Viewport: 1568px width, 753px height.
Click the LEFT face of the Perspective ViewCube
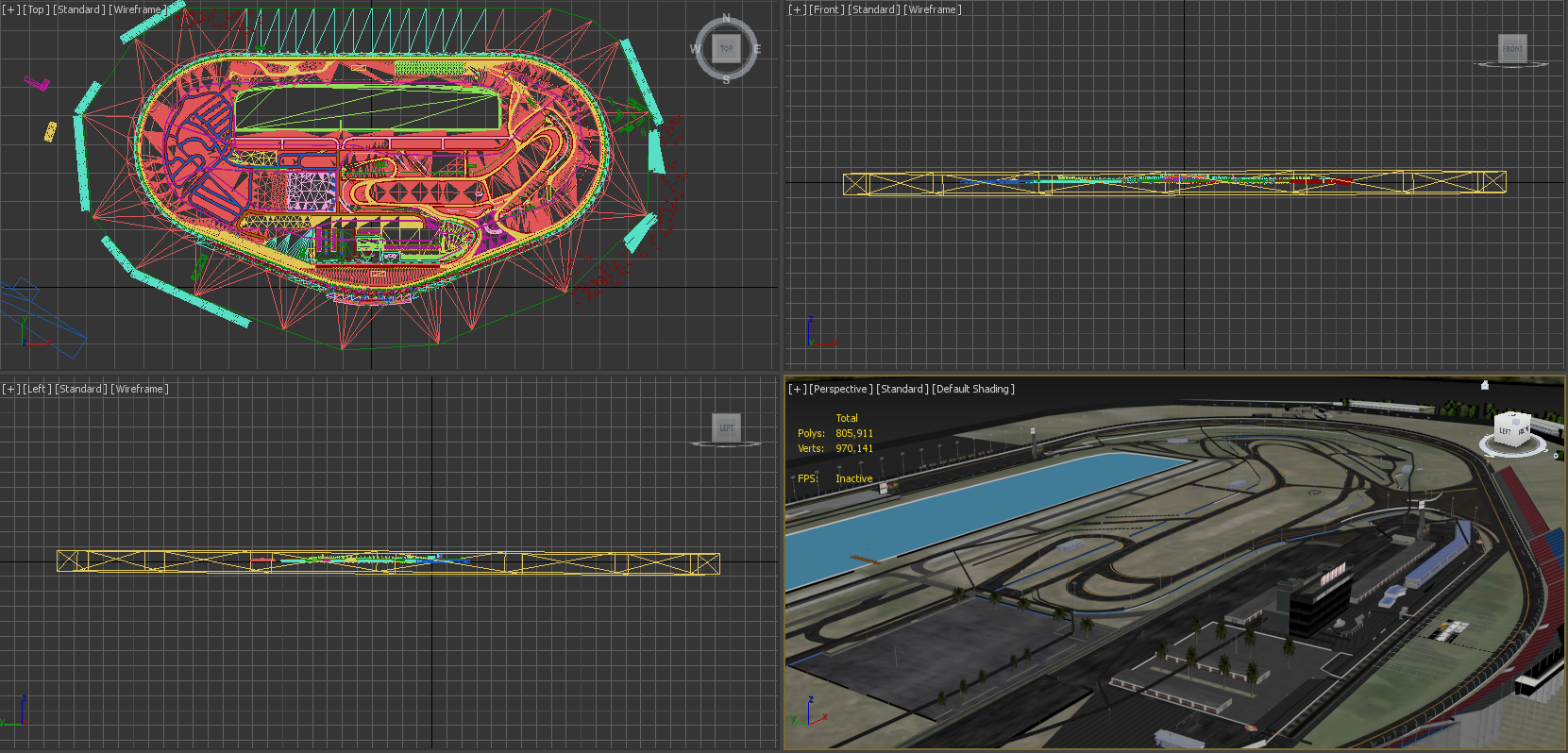pos(1506,433)
